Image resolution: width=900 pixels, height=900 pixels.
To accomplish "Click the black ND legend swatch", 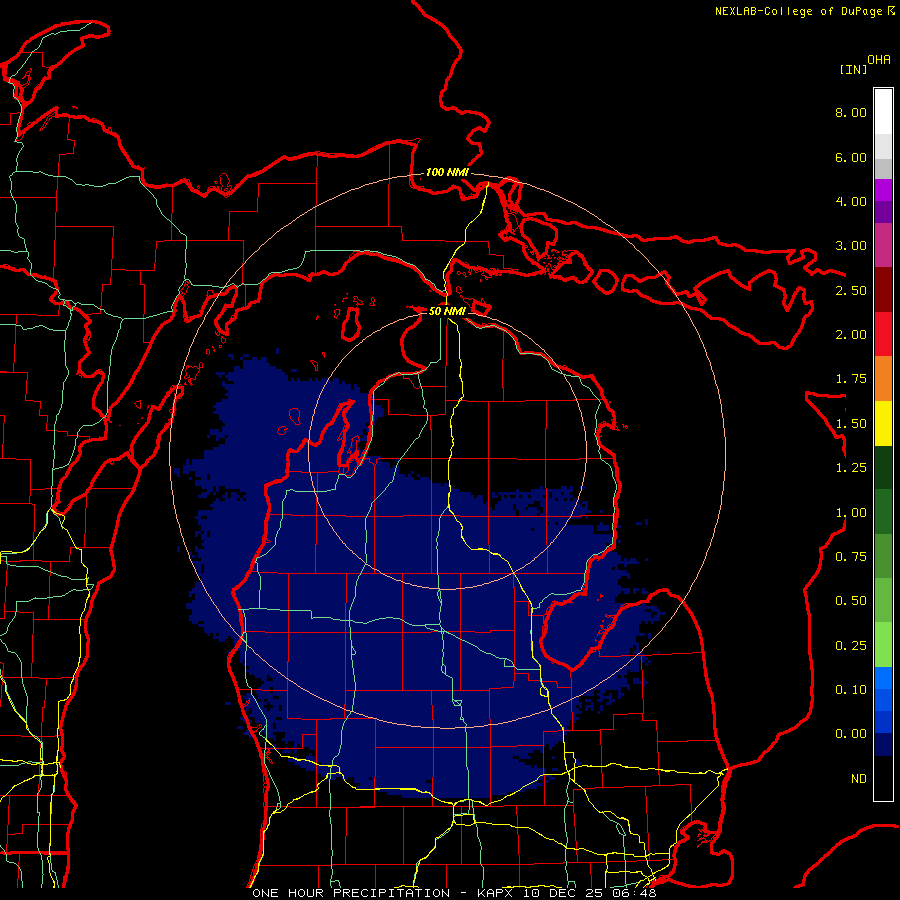I will pyautogui.click(x=883, y=778).
